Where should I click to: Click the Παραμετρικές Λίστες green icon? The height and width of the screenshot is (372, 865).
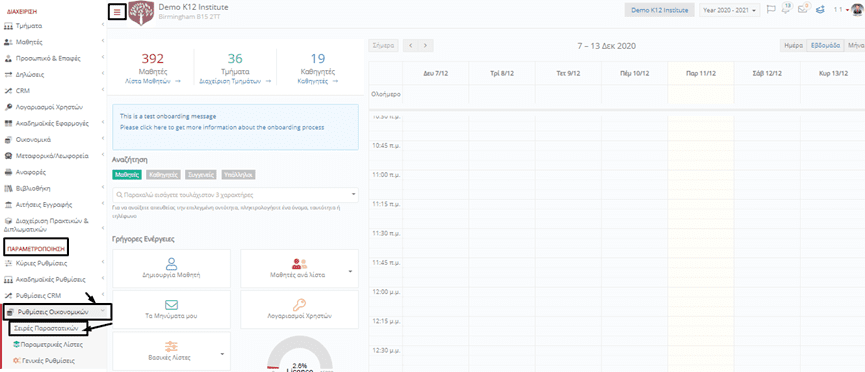(x=16, y=344)
